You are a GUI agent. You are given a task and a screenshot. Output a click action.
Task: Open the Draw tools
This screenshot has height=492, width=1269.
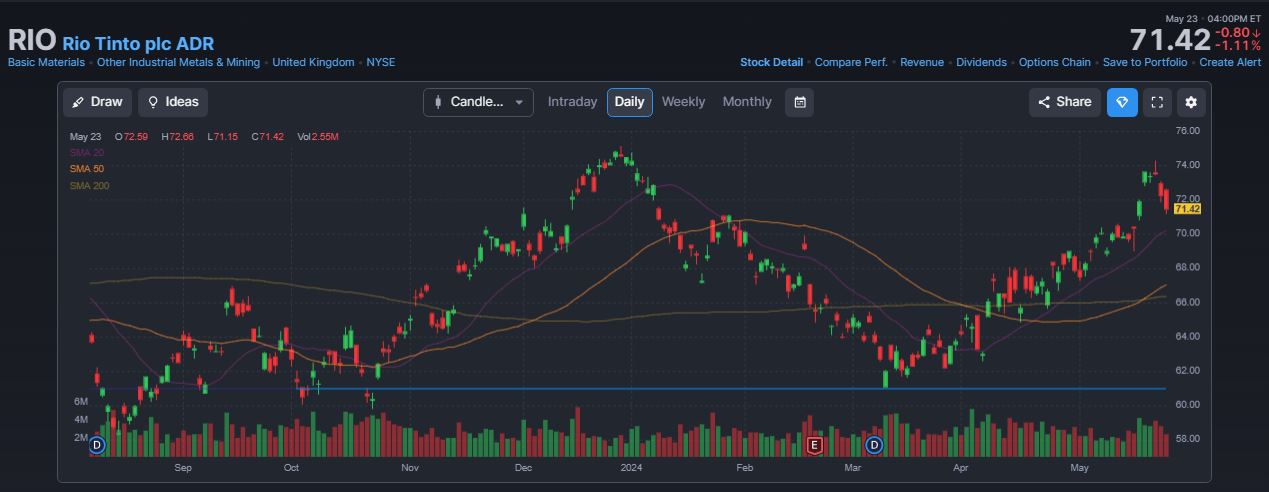pyautogui.click(x=97, y=102)
